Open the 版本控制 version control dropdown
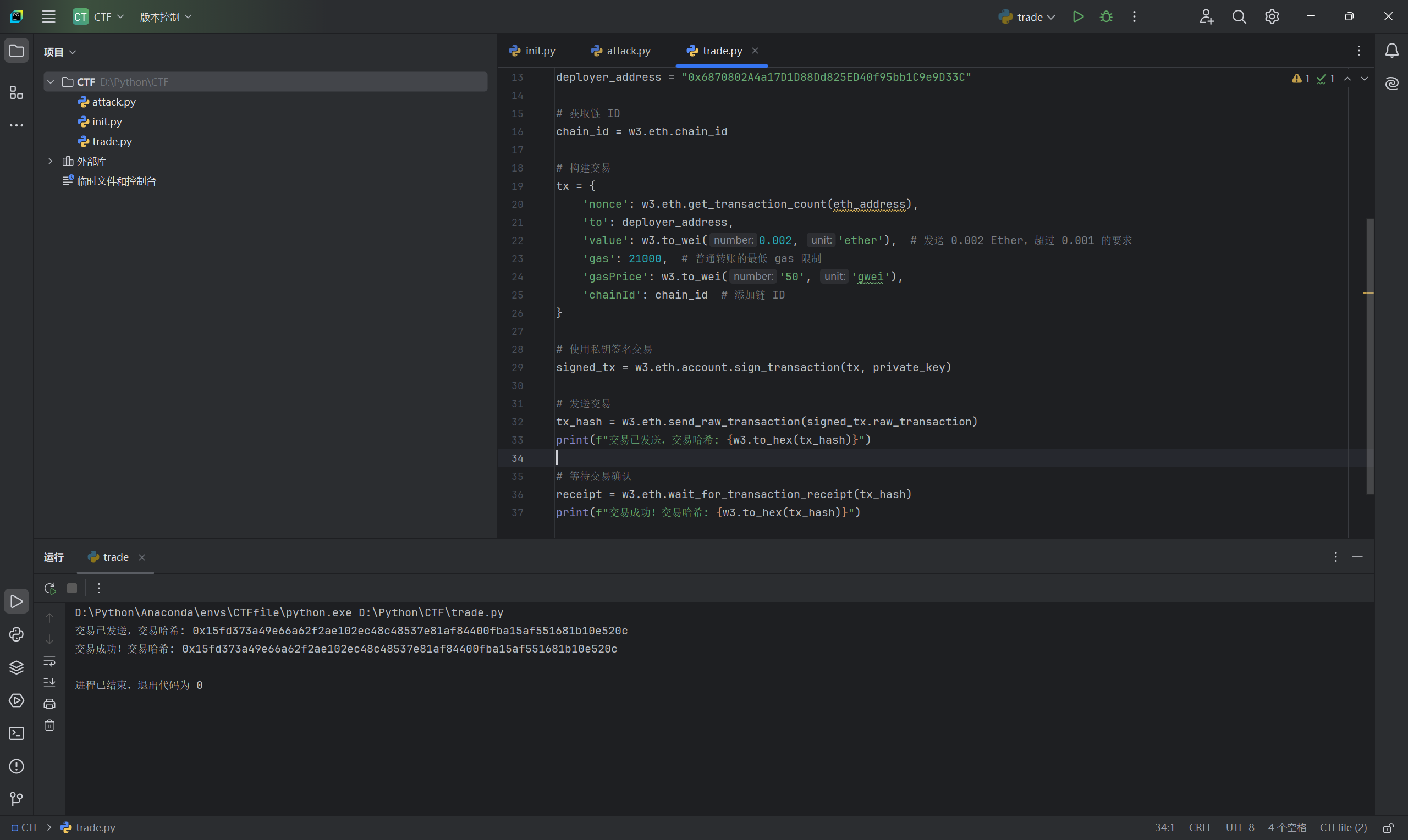The image size is (1408, 840). 166,17
